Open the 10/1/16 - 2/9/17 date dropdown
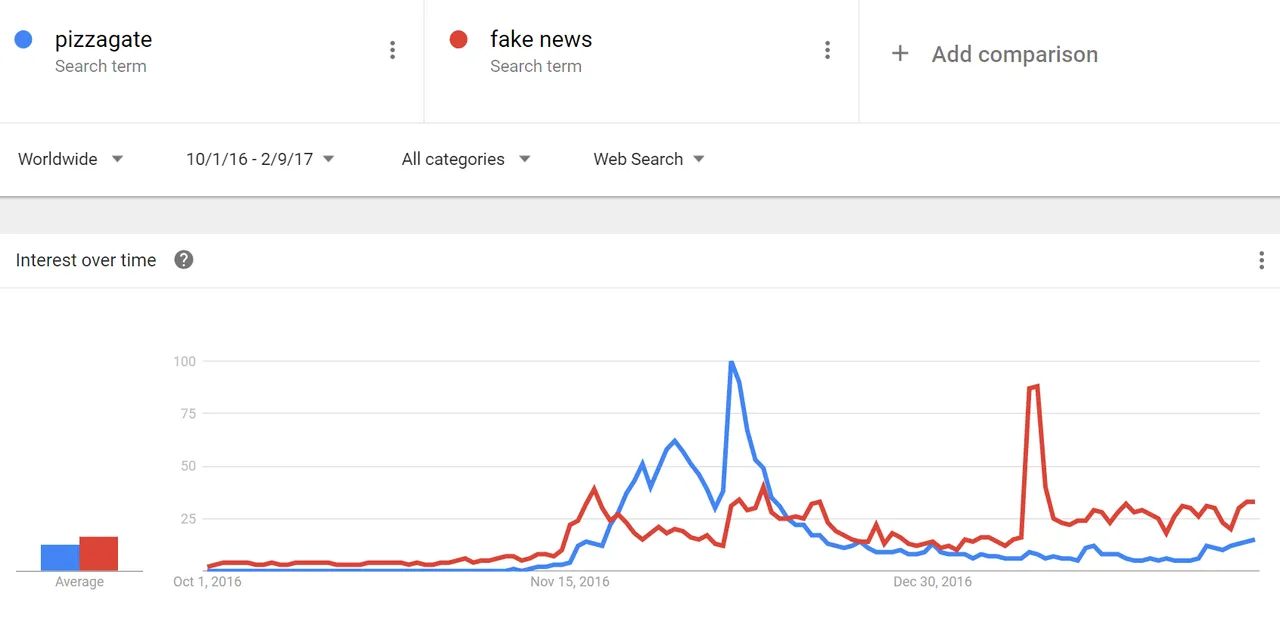Screen dimensions: 1280x631 (260, 159)
